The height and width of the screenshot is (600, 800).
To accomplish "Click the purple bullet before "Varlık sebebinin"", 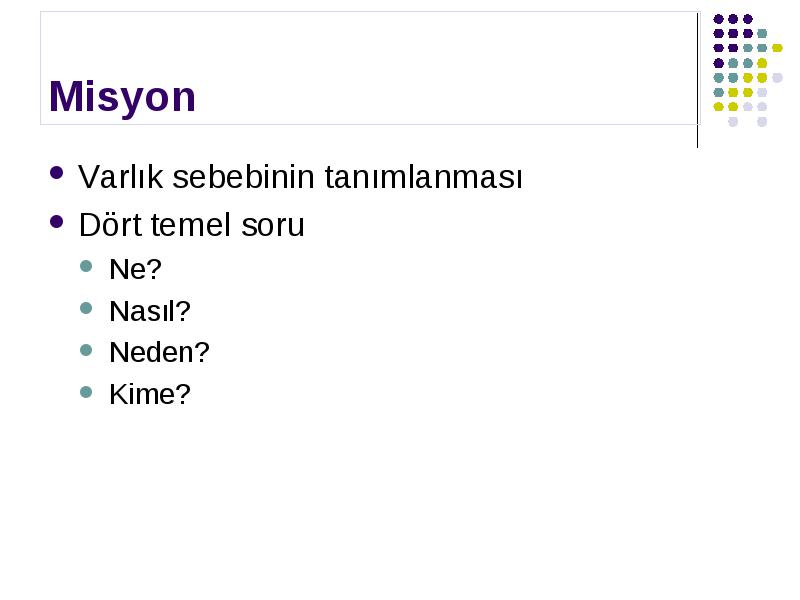I will point(57,172).
